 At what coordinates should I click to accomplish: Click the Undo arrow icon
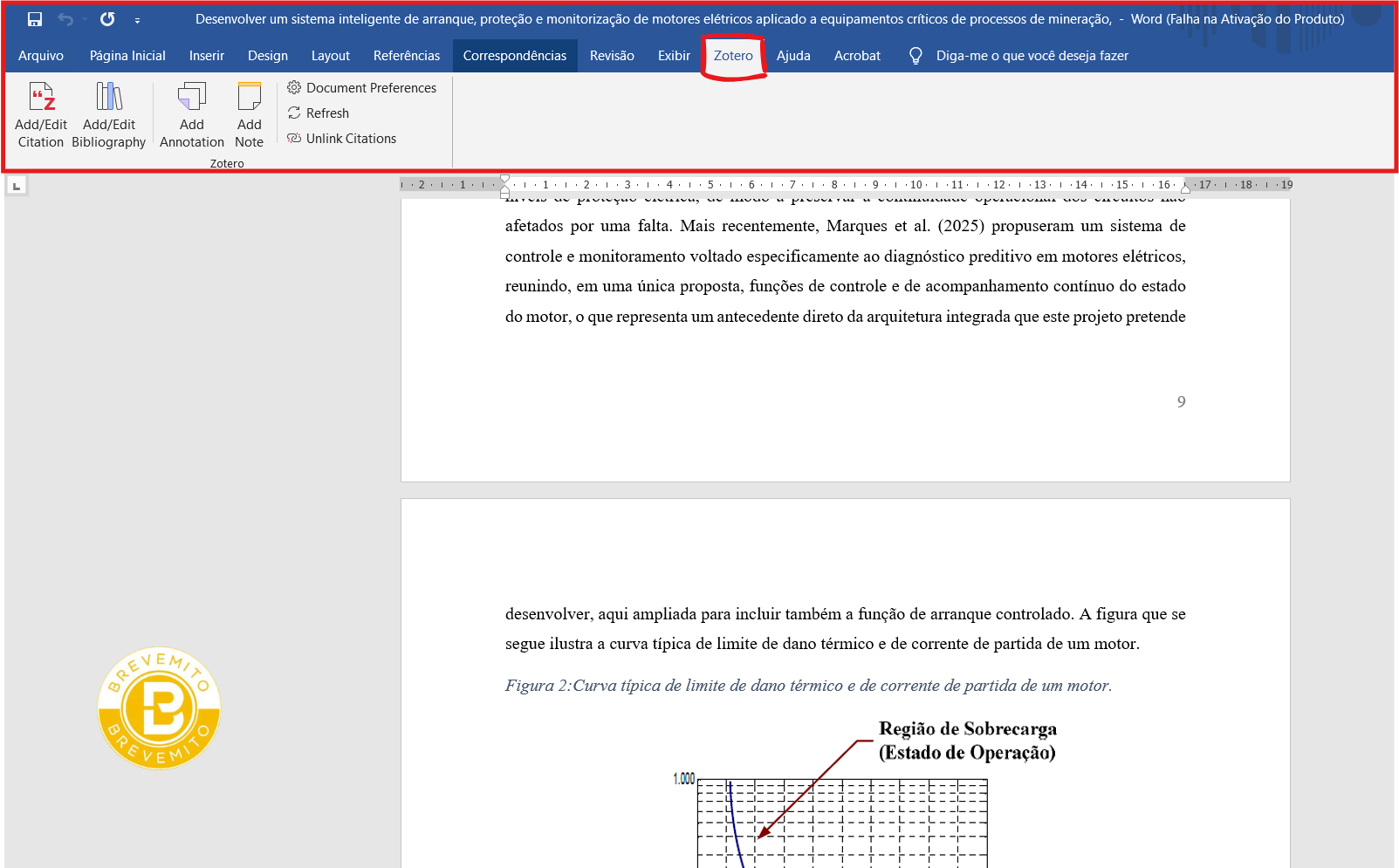[65, 19]
